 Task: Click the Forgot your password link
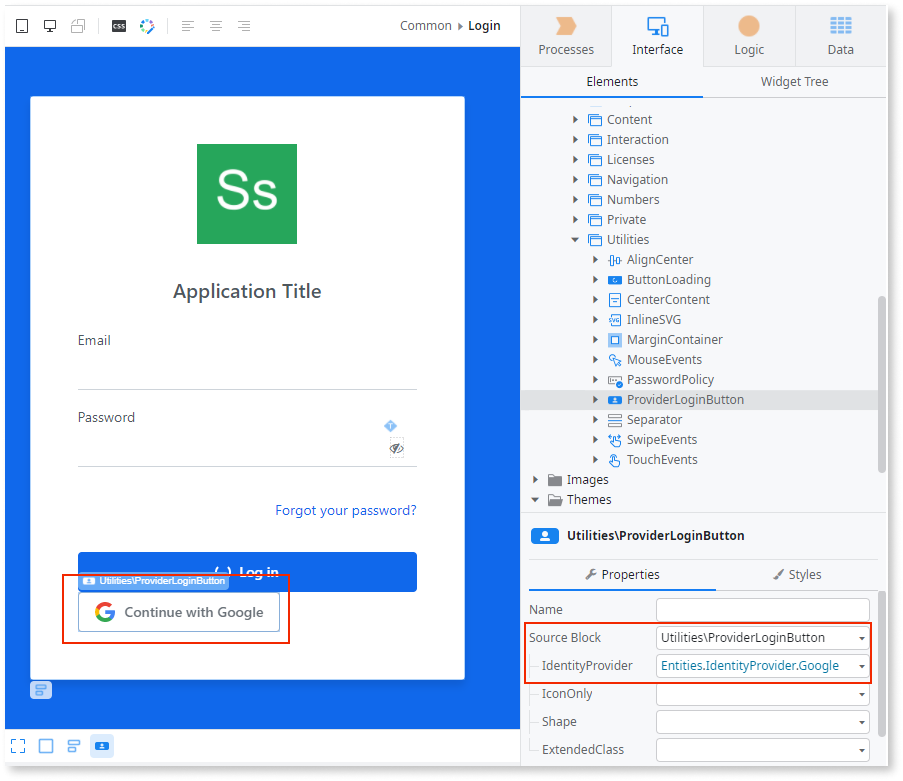coord(345,510)
